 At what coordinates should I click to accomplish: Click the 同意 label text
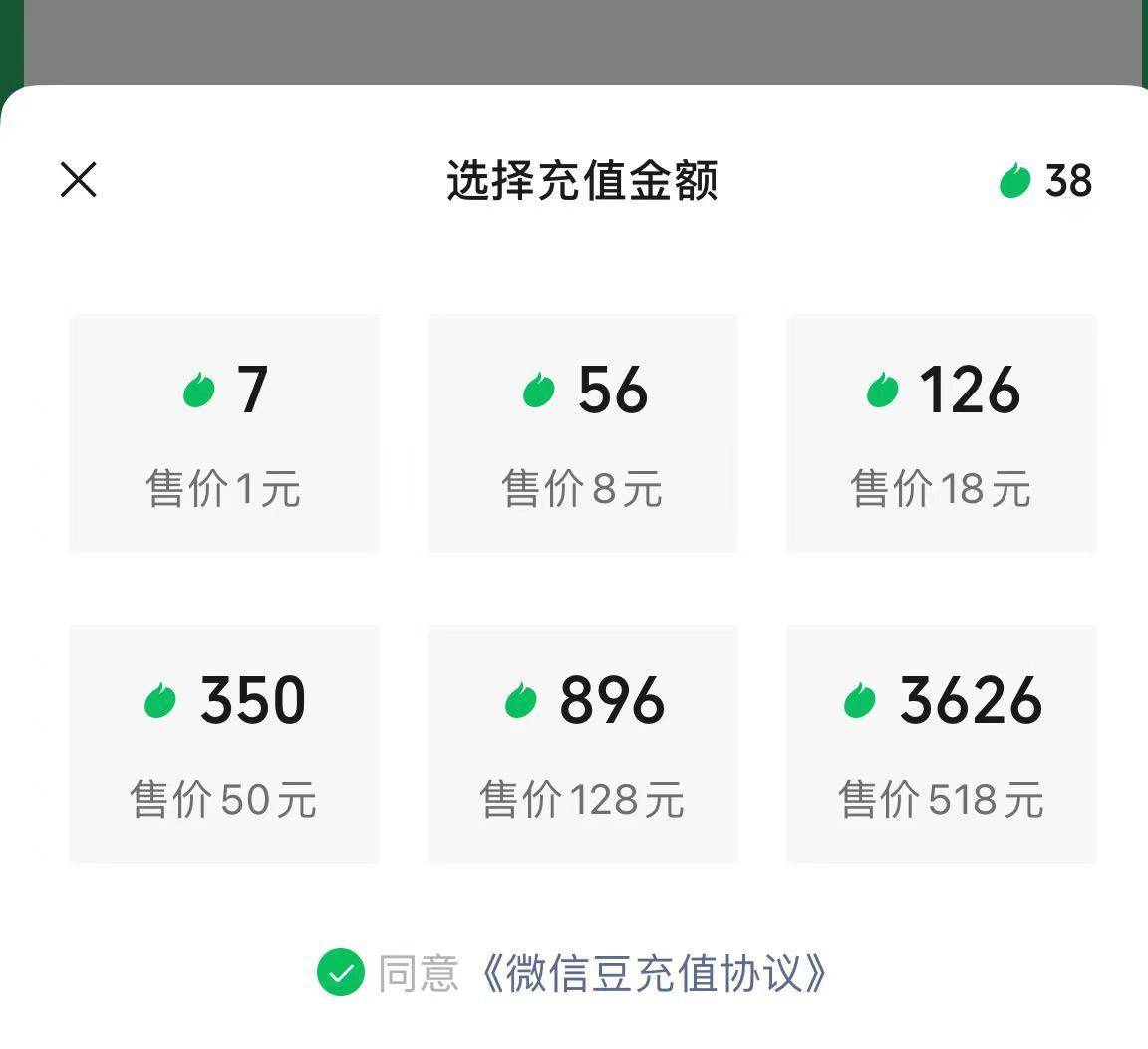(x=419, y=973)
